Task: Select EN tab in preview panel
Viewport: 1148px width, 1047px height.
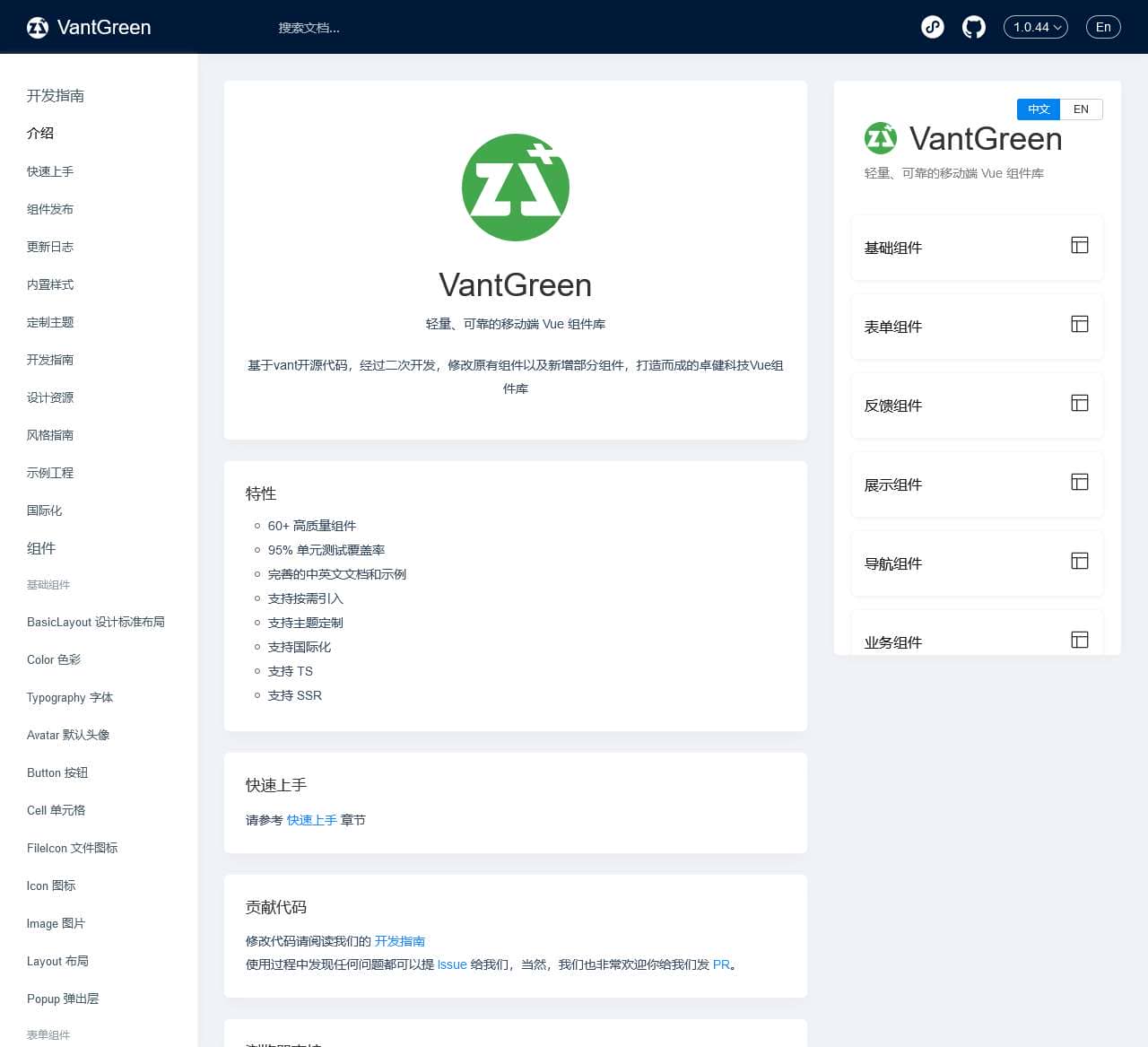Action: tap(1081, 109)
